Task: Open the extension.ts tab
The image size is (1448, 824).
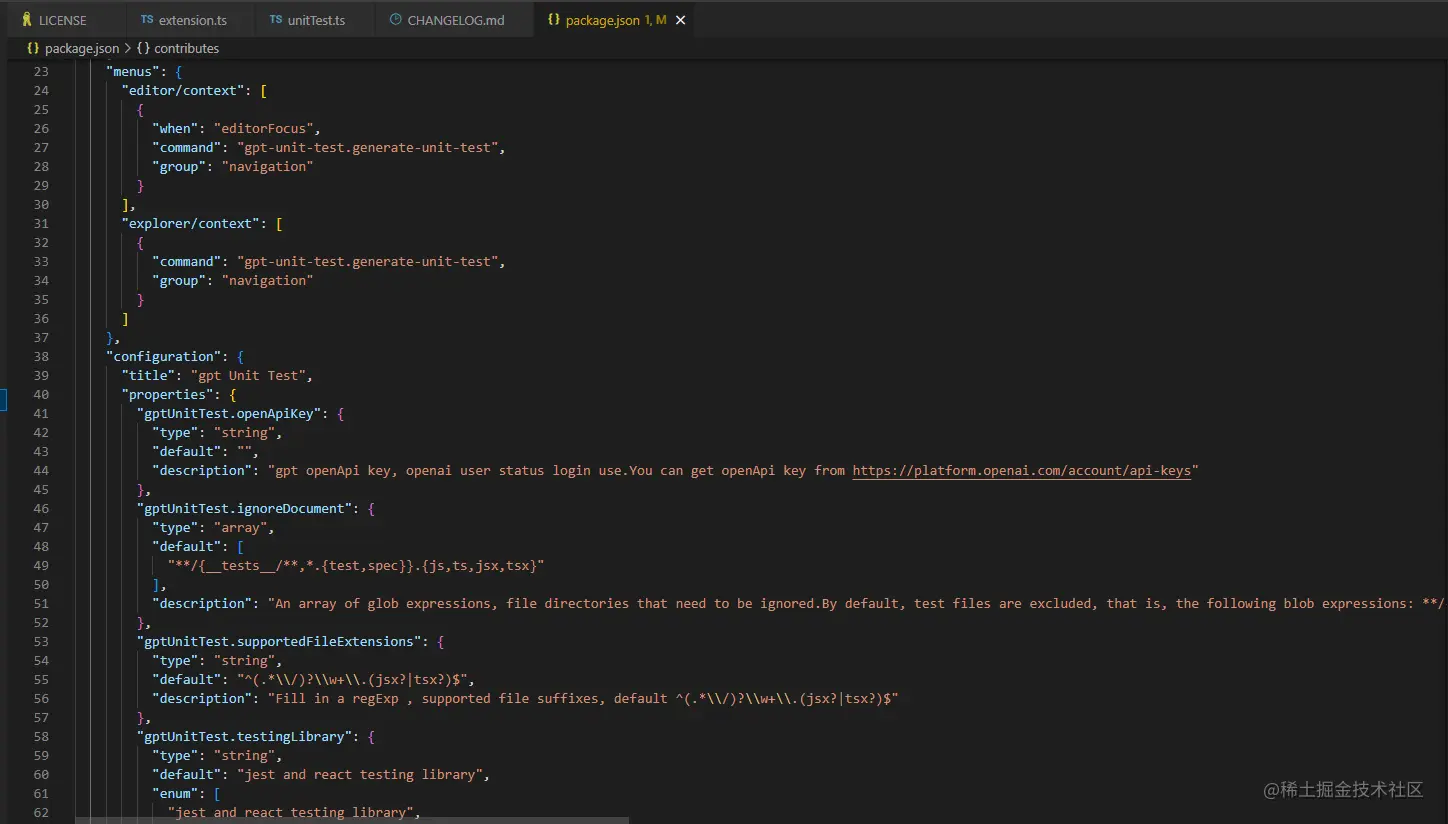Action: (193, 20)
